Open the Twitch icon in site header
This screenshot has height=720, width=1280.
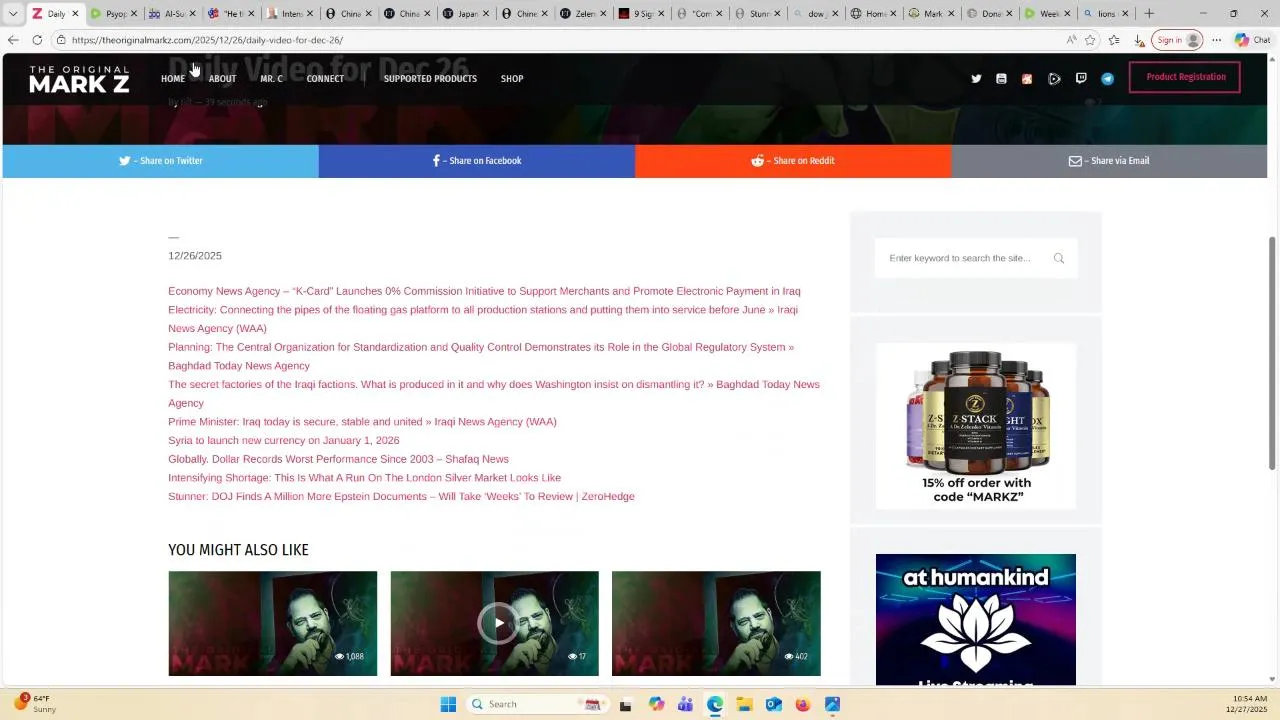point(1081,79)
